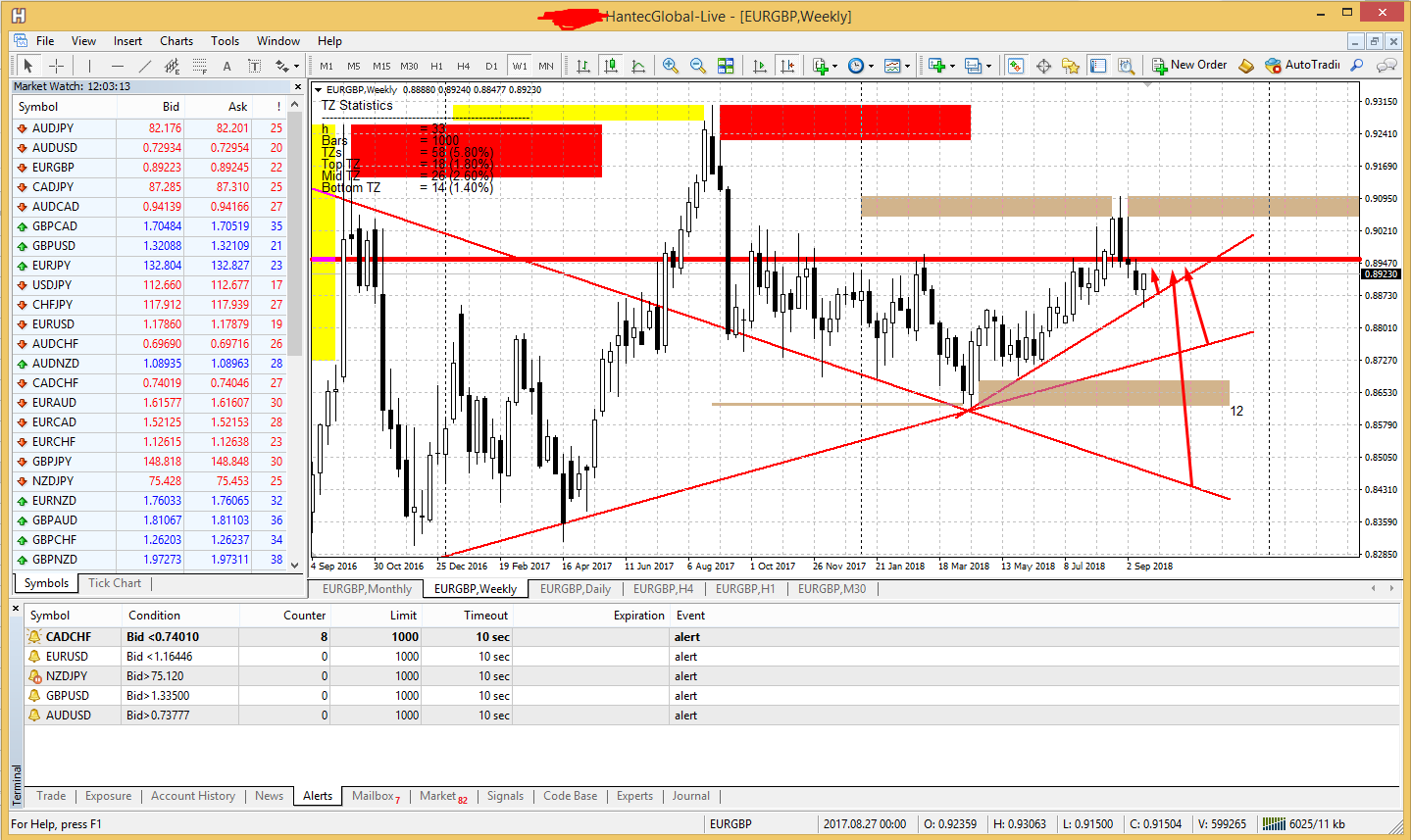The width and height of the screenshot is (1411, 840).
Task: Click the Condition column header
Action: pyautogui.click(x=154, y=616)
